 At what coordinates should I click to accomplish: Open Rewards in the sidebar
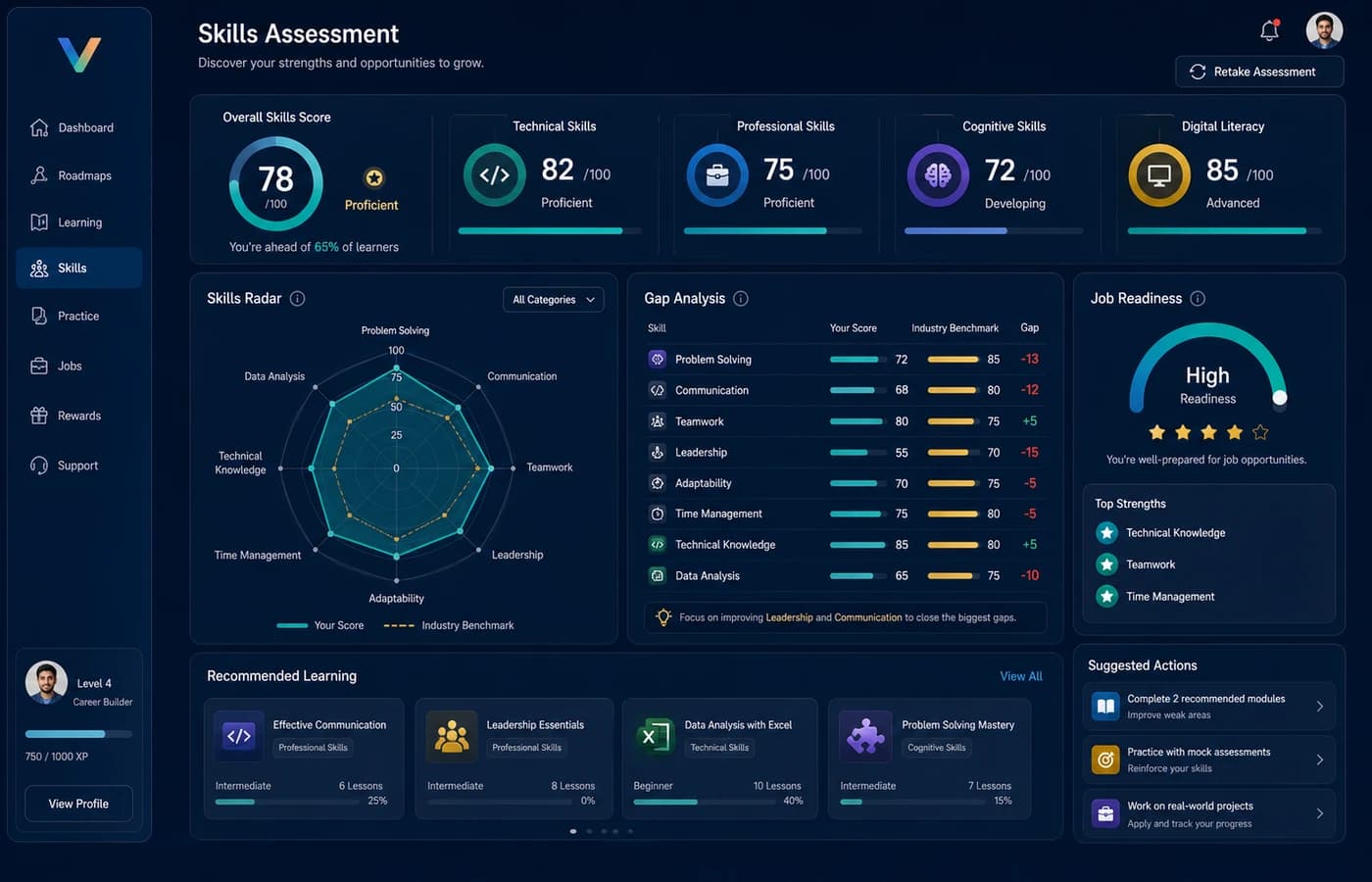78,416
